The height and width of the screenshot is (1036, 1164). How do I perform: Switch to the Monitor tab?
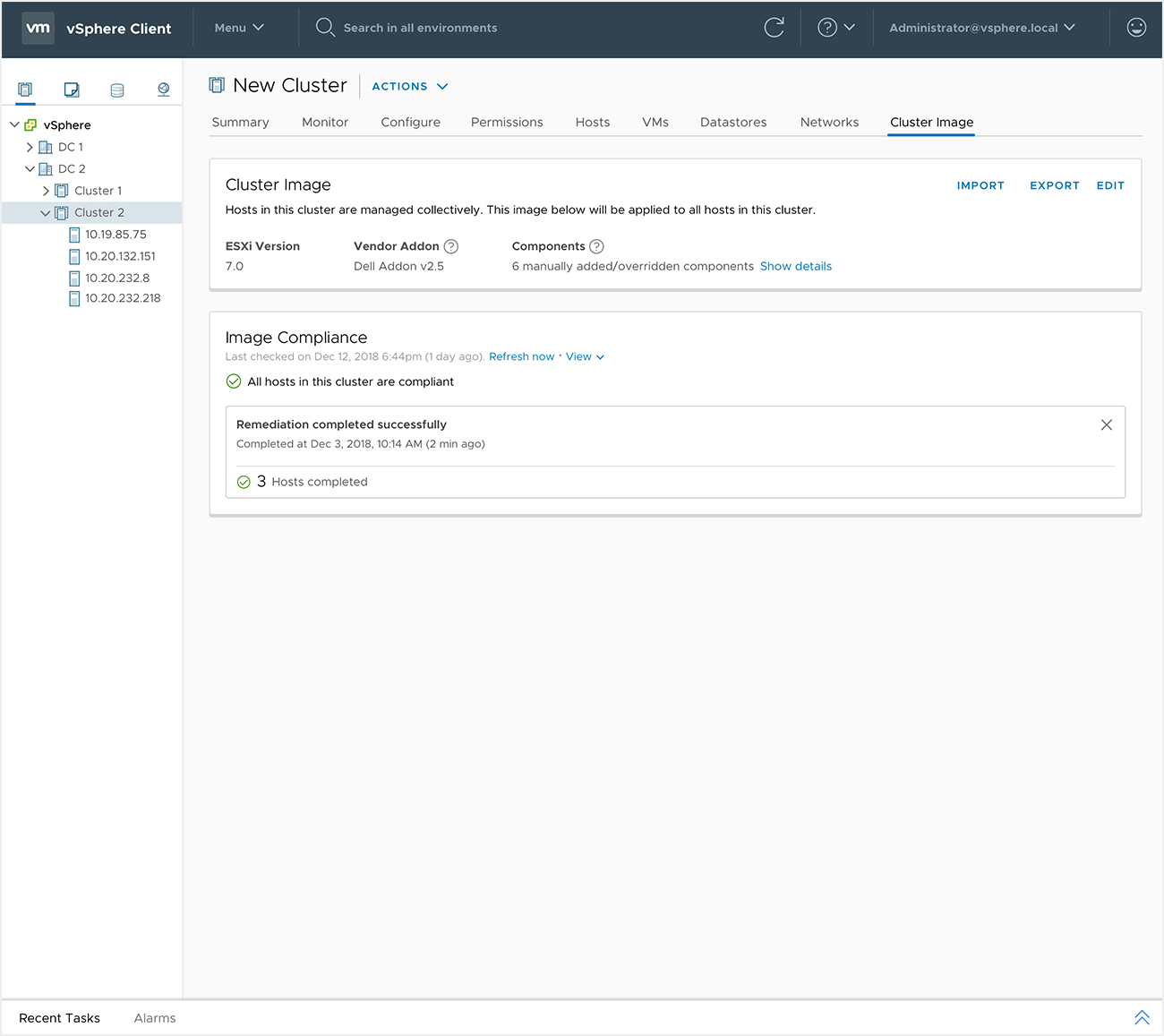(x=324, y=122)
